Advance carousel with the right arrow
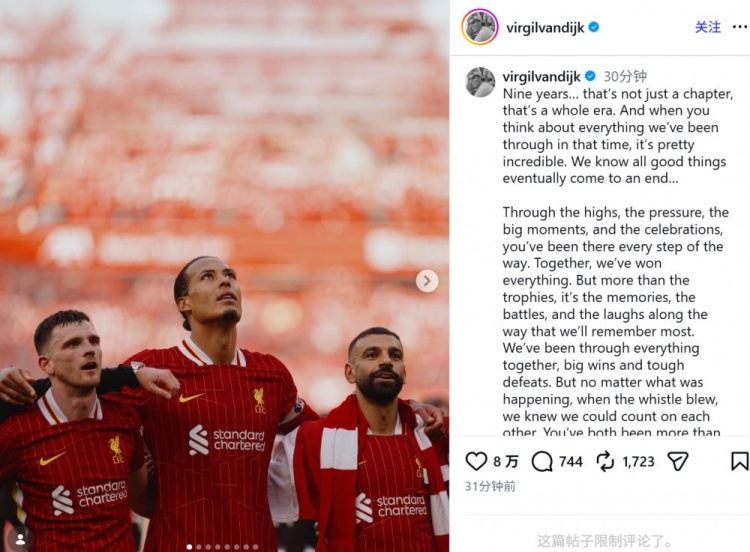 coord(427,281)
